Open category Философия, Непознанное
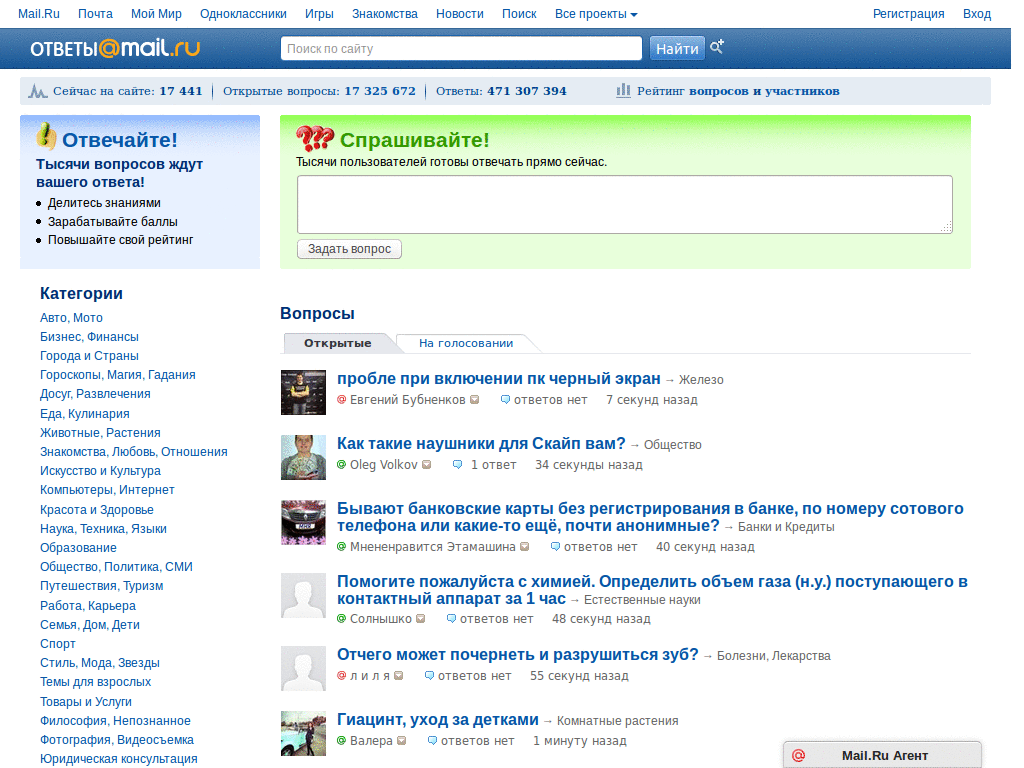1024x768 pixels. click(x=115, y=721)
